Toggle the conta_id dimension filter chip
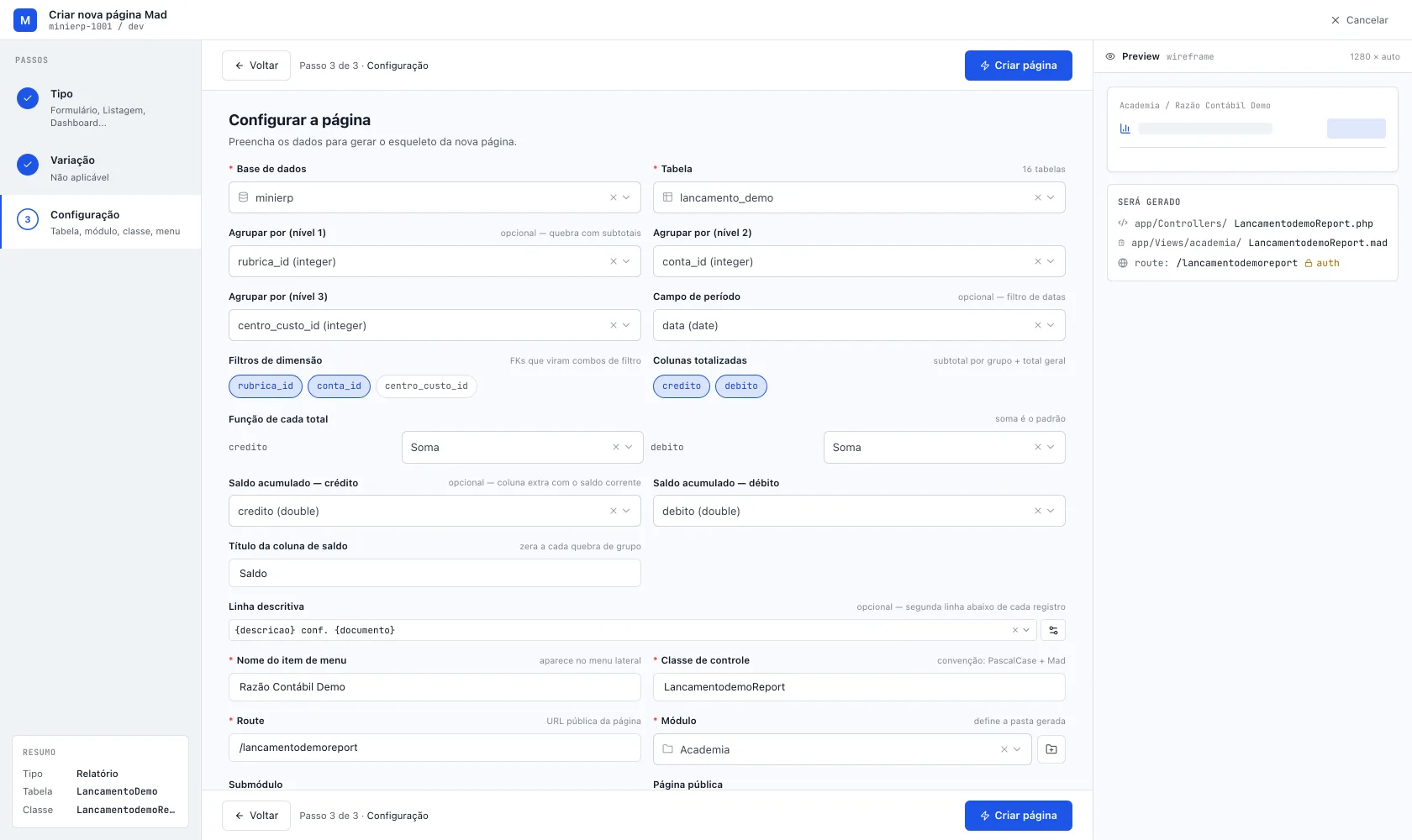Screen dimensions: 1412x840 [339, 386]
